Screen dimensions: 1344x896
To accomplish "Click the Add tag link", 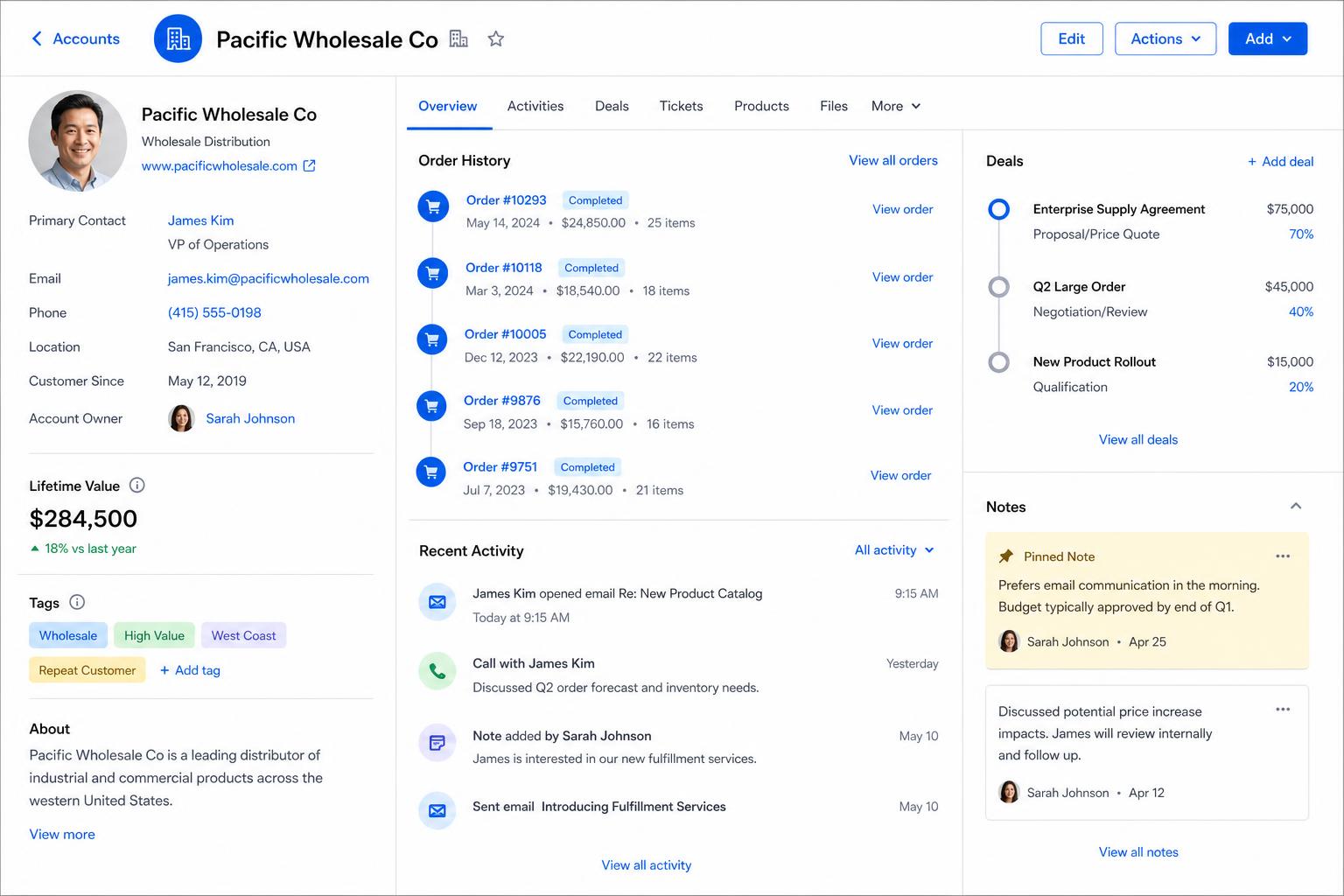I will pyautogui.click(x=190, y=669).
